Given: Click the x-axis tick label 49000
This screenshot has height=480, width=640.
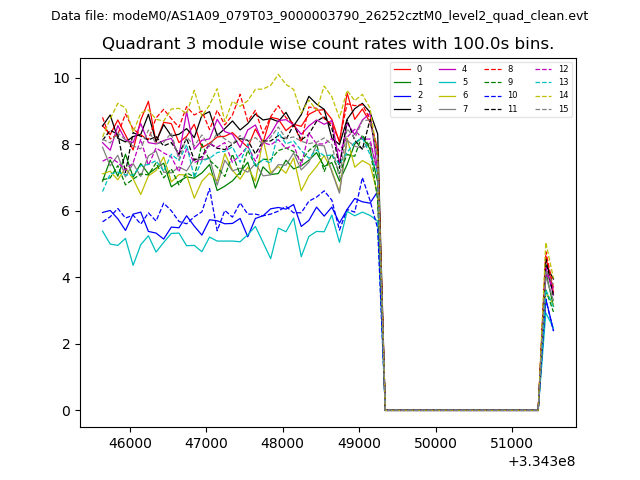Looking at the screenshot, I should pyautogui.click(x=359, y=442).
